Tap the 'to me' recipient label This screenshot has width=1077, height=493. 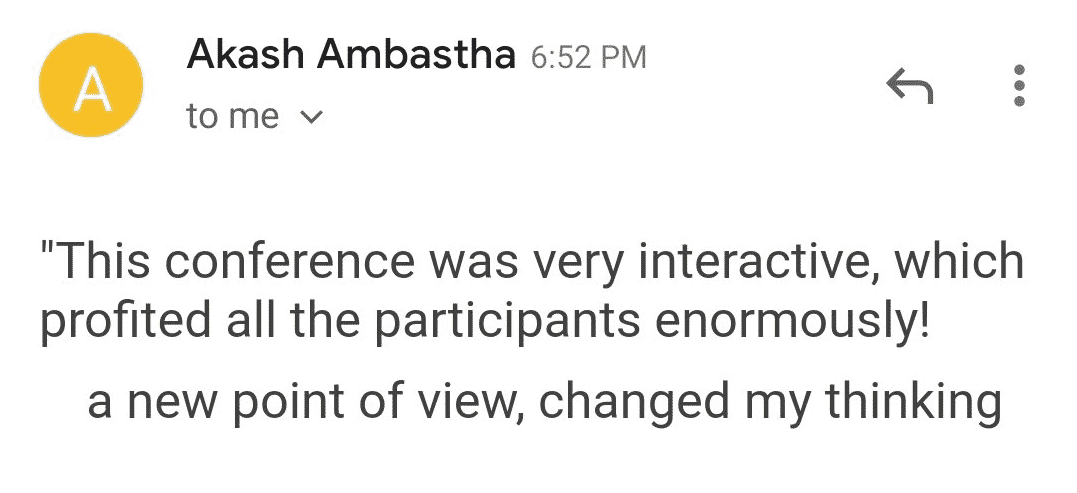[233, 116]
